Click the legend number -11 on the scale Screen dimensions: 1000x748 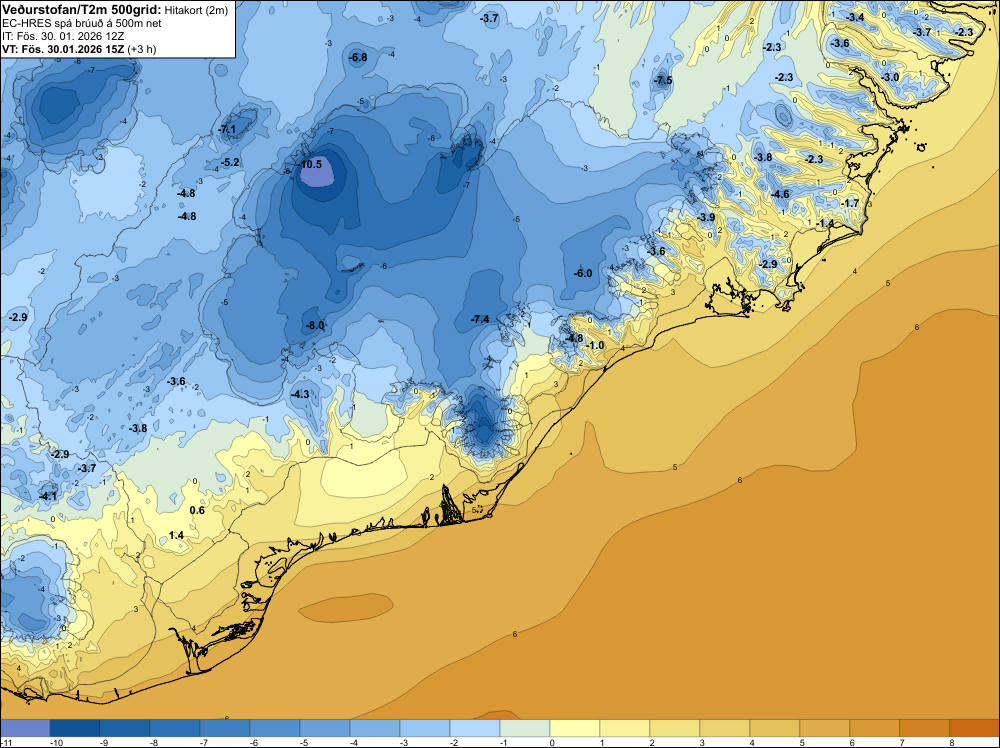click(6, 742)
